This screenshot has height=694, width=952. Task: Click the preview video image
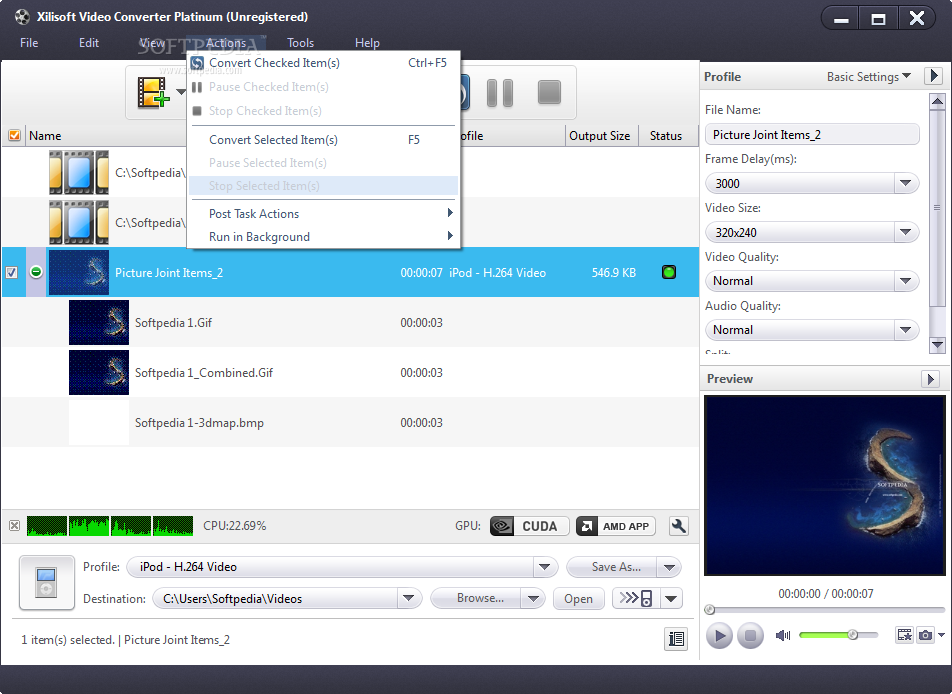tap(824, 486)
